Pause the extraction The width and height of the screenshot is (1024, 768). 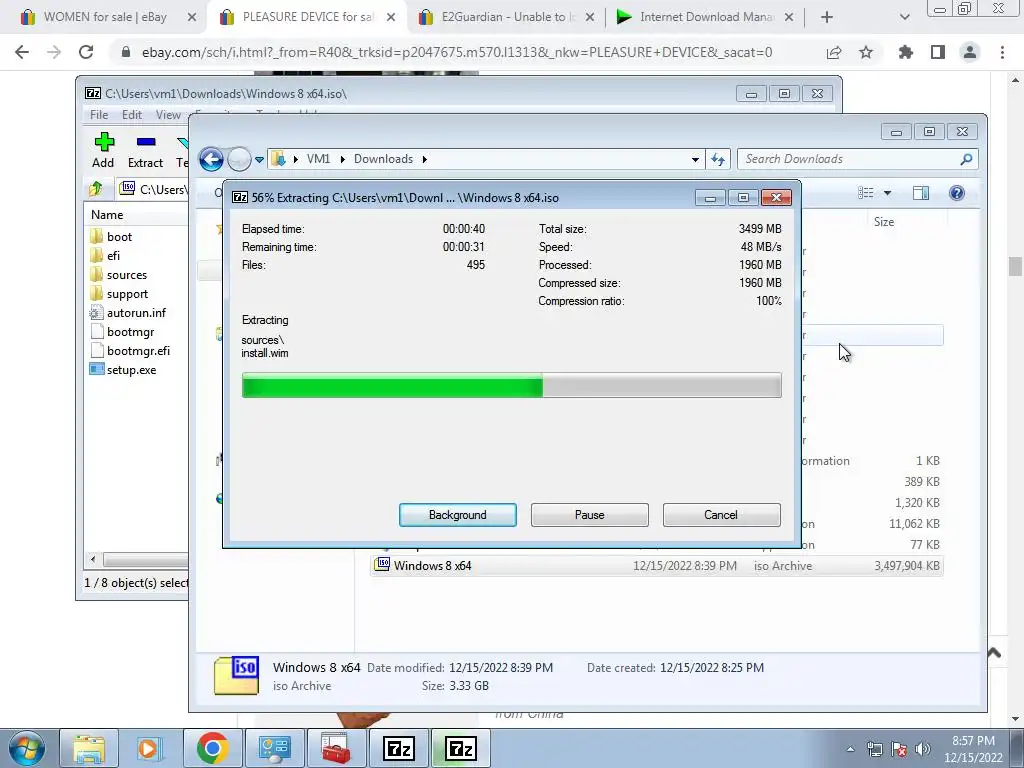click(x=589, y=515)
